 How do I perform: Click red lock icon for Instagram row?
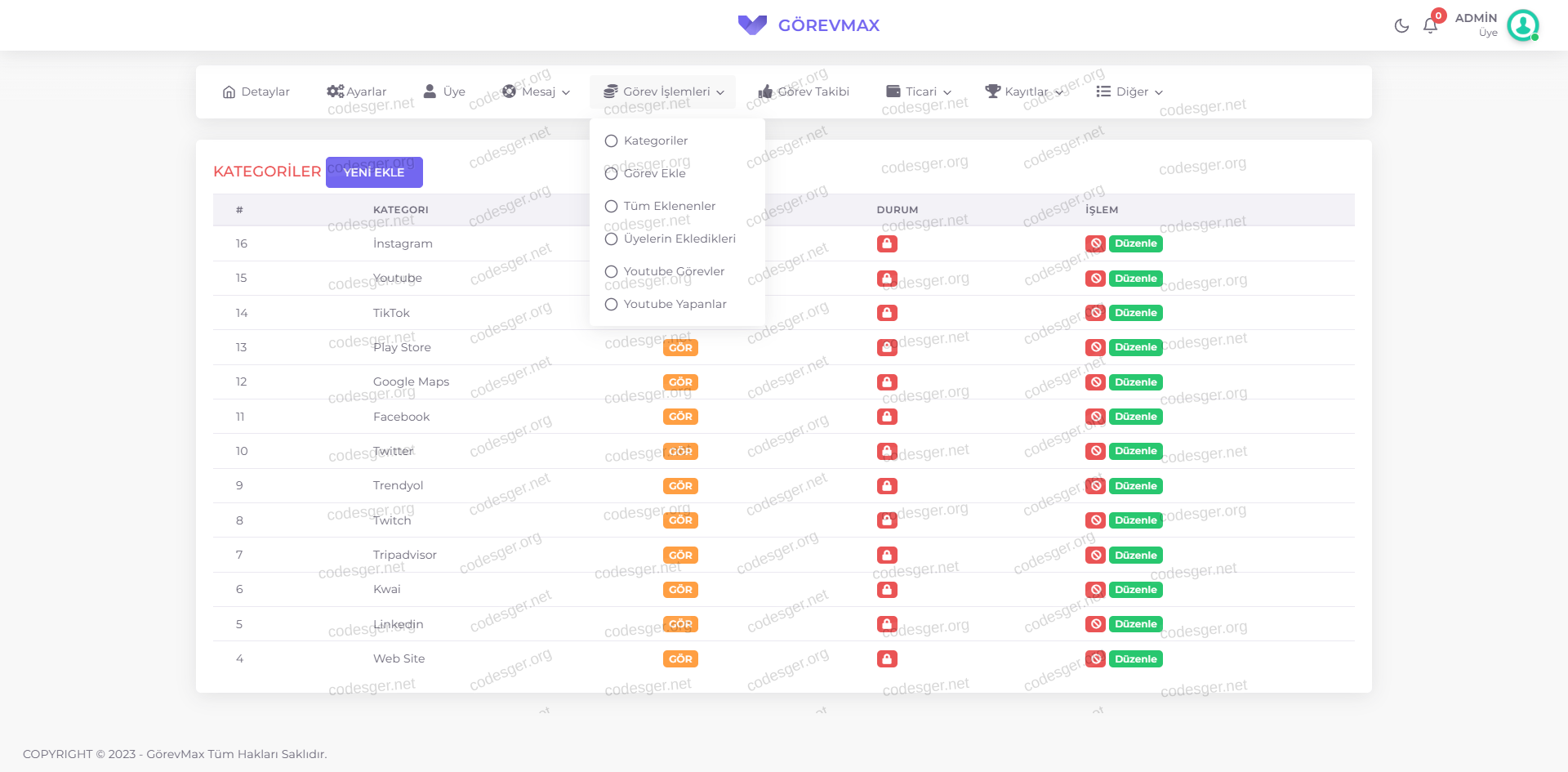pyautogui.click(x=887, y=243)
